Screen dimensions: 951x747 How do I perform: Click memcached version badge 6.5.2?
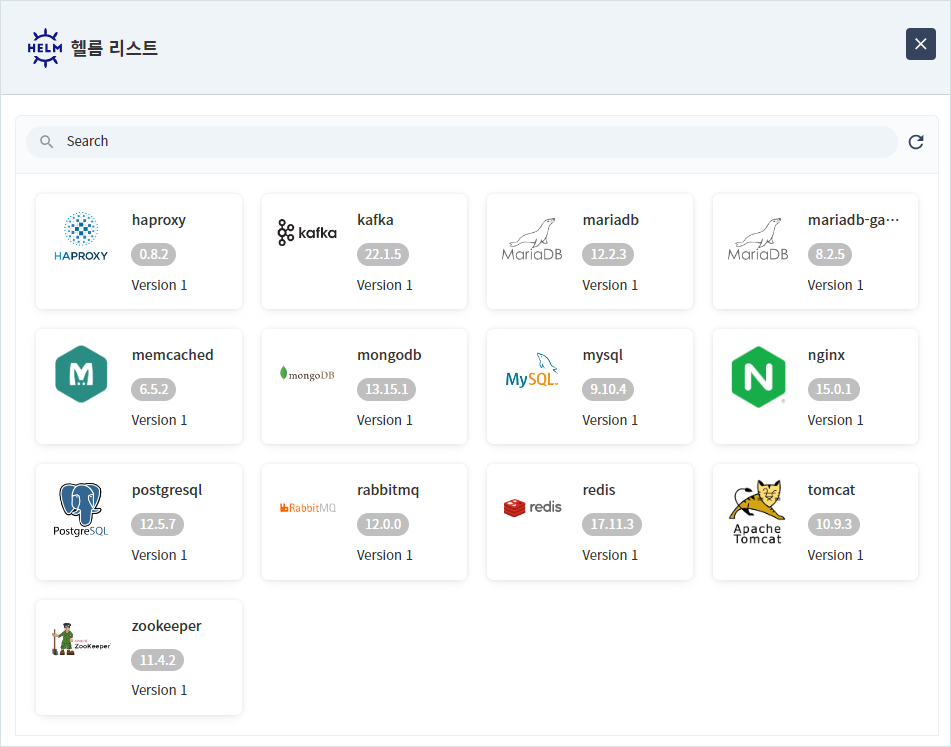click(153, 389)
